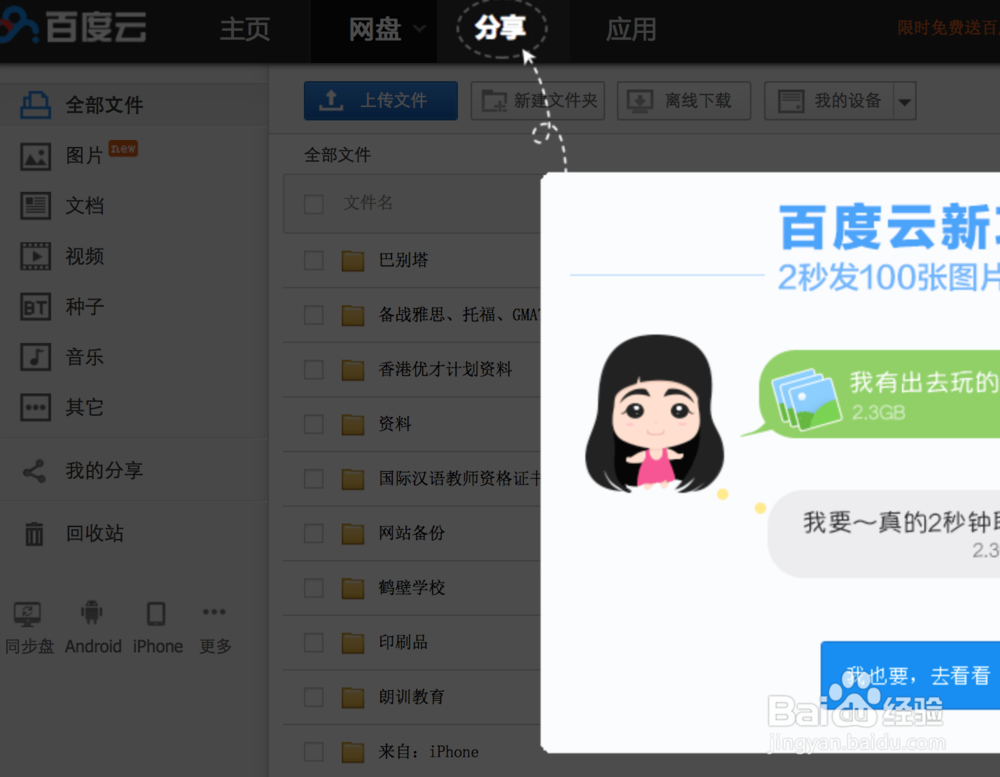This screenshot has width=1000, height=777.
Task: Open the 国际汉语教师资格证 folder name
Action: point(459,479)
